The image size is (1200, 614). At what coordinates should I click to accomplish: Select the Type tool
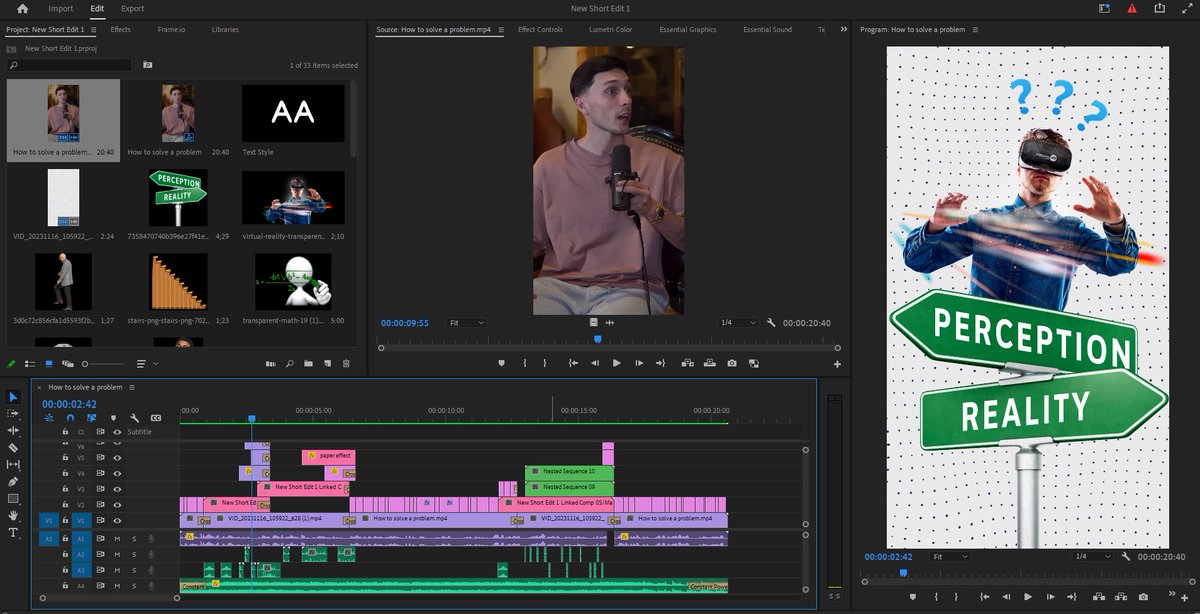coord(13,532)
